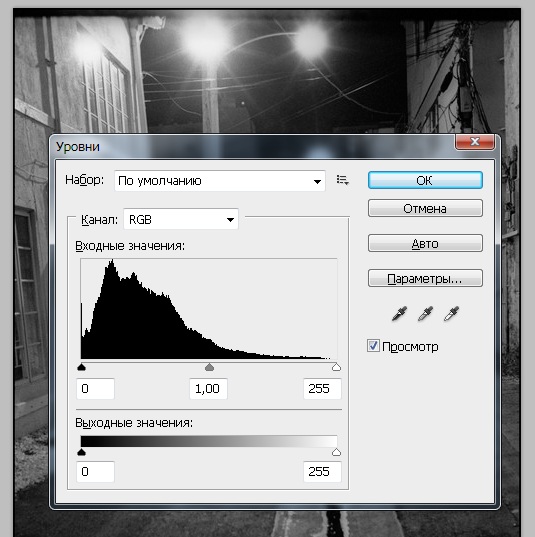The height and width of the screenshot is (537, 535).
Task: Click the input midtone gray slider triangle
Action: [x=209, y=367]
